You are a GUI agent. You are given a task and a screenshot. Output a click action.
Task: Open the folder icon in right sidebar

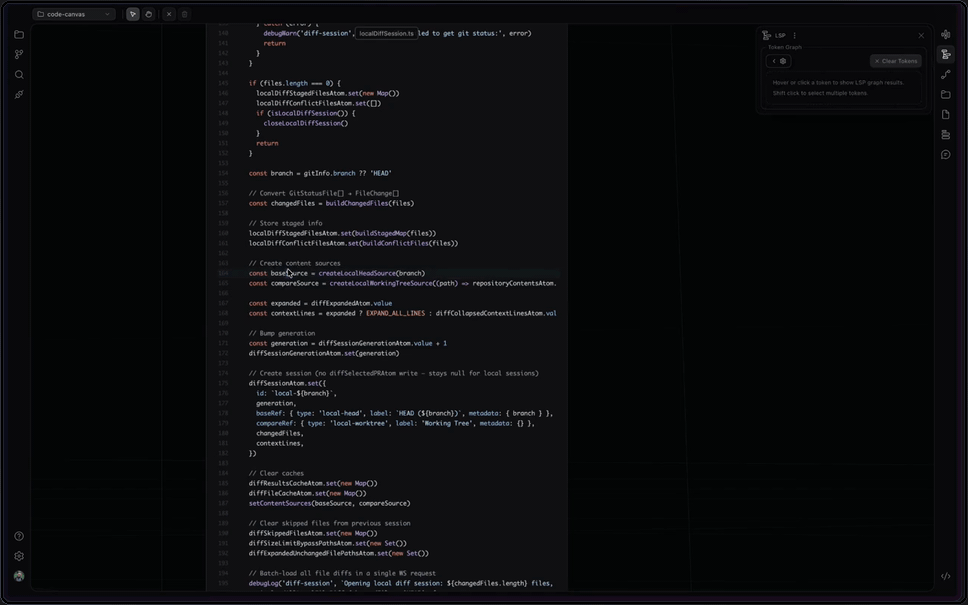[946, 94]
